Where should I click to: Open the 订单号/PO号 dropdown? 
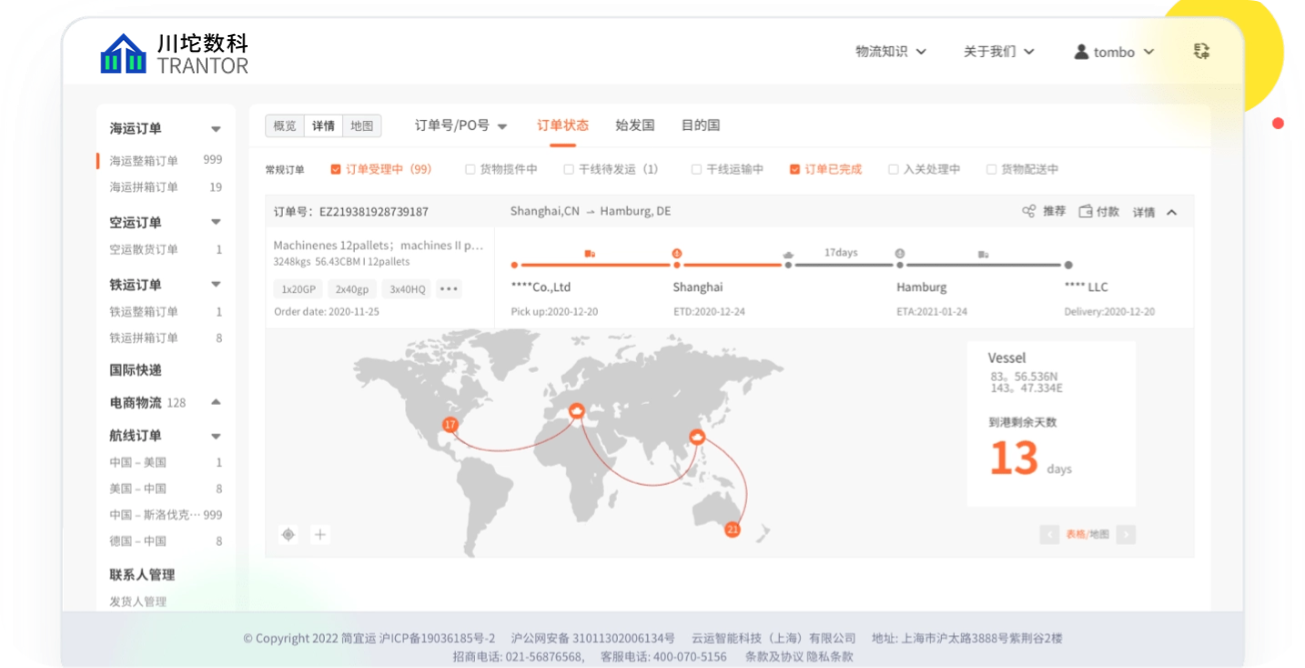click(x=461, y=126)
